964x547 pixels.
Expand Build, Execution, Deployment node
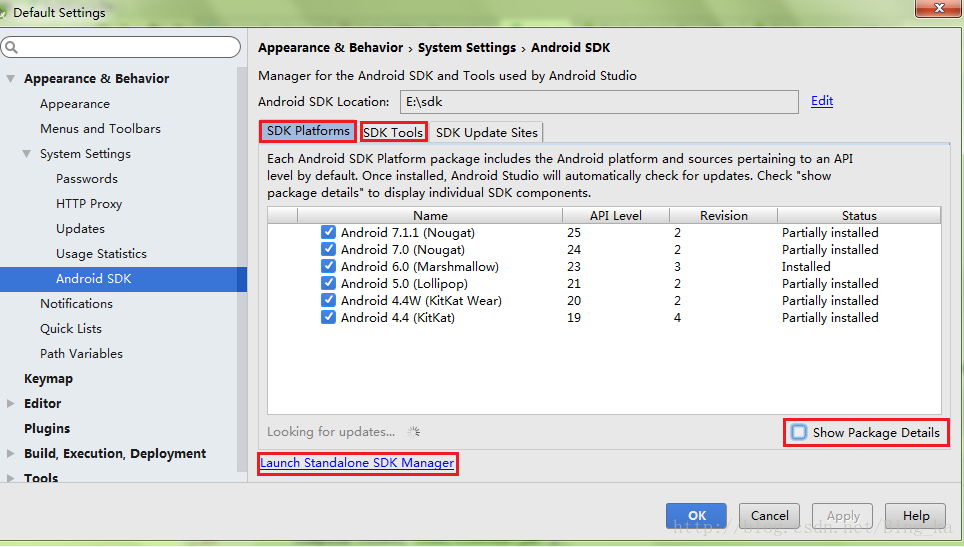(x=10, y=454)
